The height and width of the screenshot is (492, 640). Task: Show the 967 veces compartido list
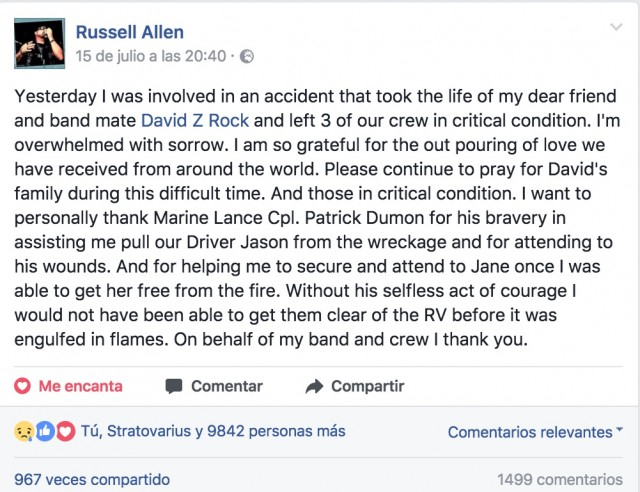pos(92,480)
